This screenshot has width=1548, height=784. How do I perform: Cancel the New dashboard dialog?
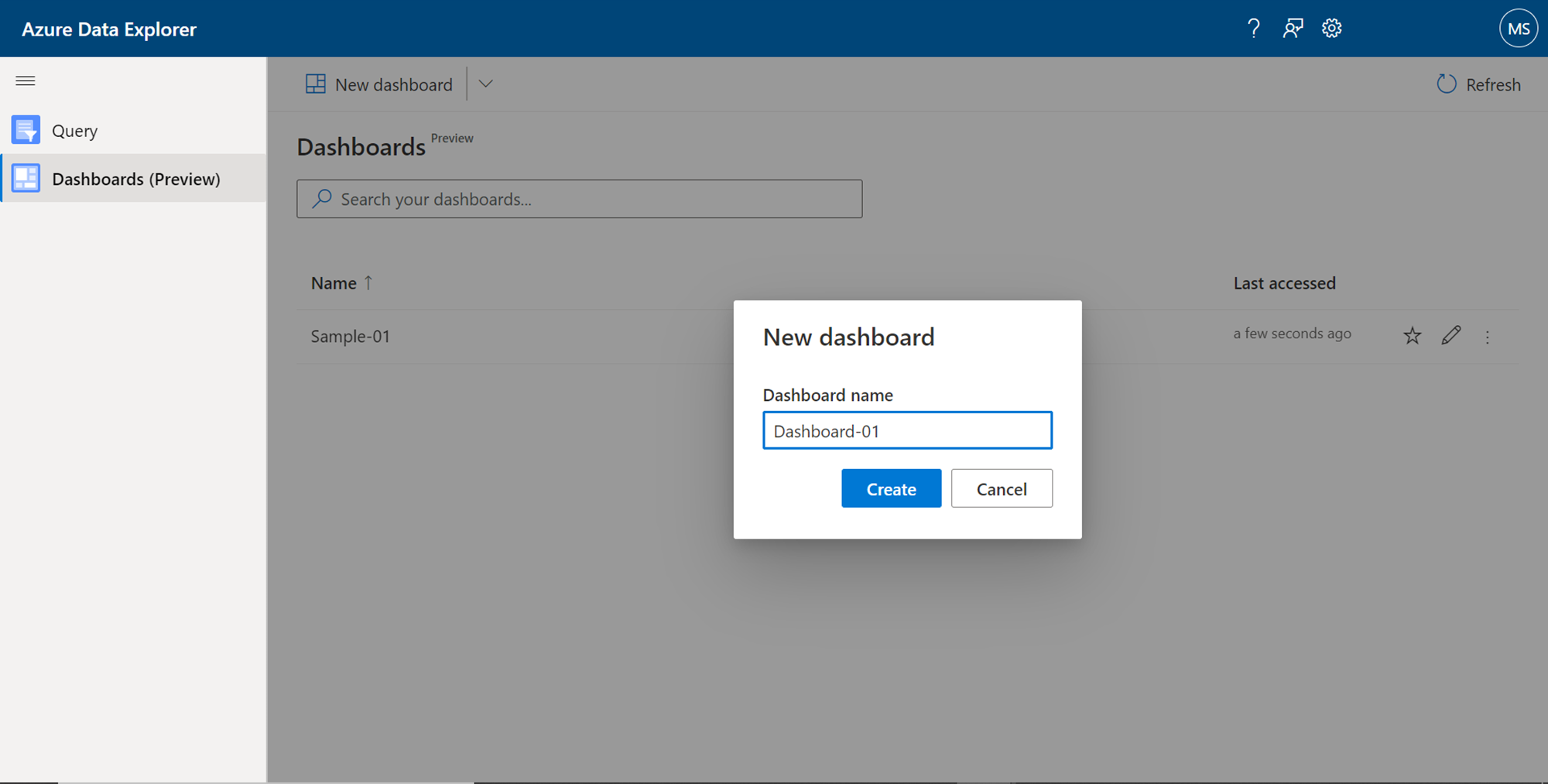tap(1002, 488)
